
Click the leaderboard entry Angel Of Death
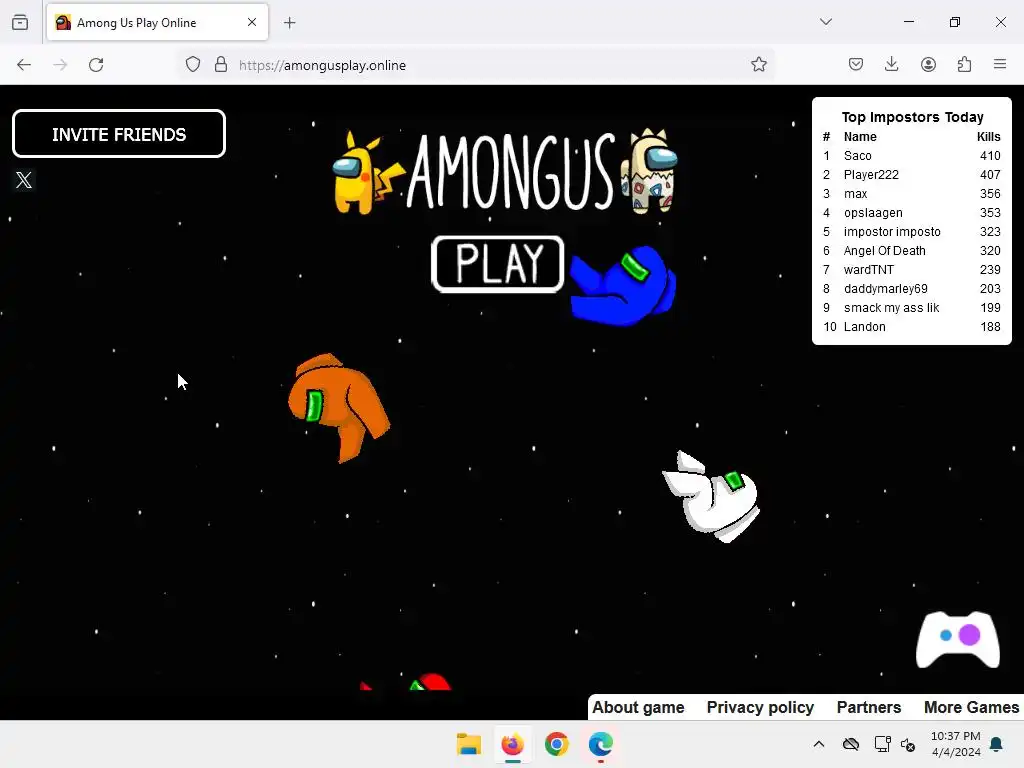(x=884, y=250)
